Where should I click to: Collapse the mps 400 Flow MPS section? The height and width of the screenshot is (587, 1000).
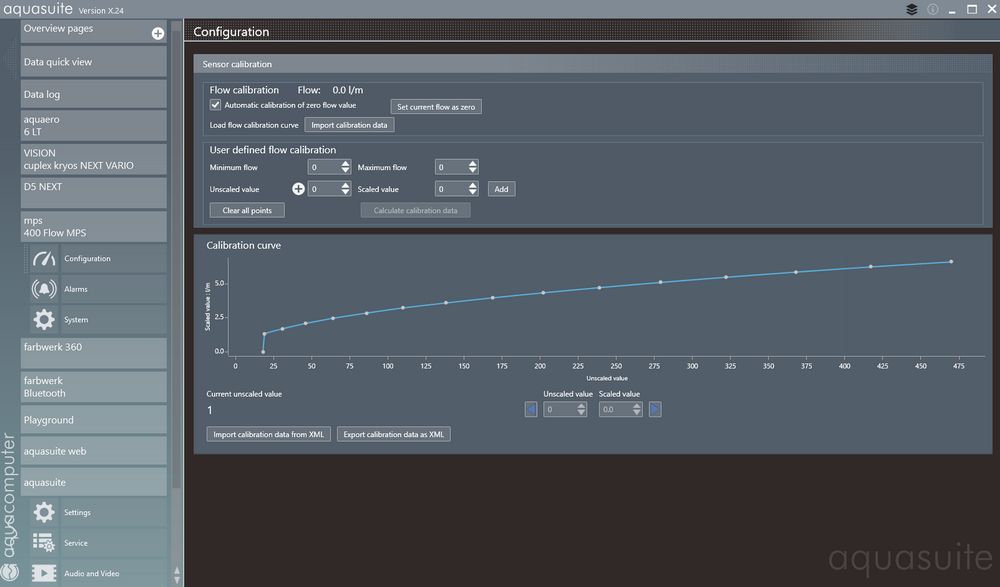tap(94, 226)
